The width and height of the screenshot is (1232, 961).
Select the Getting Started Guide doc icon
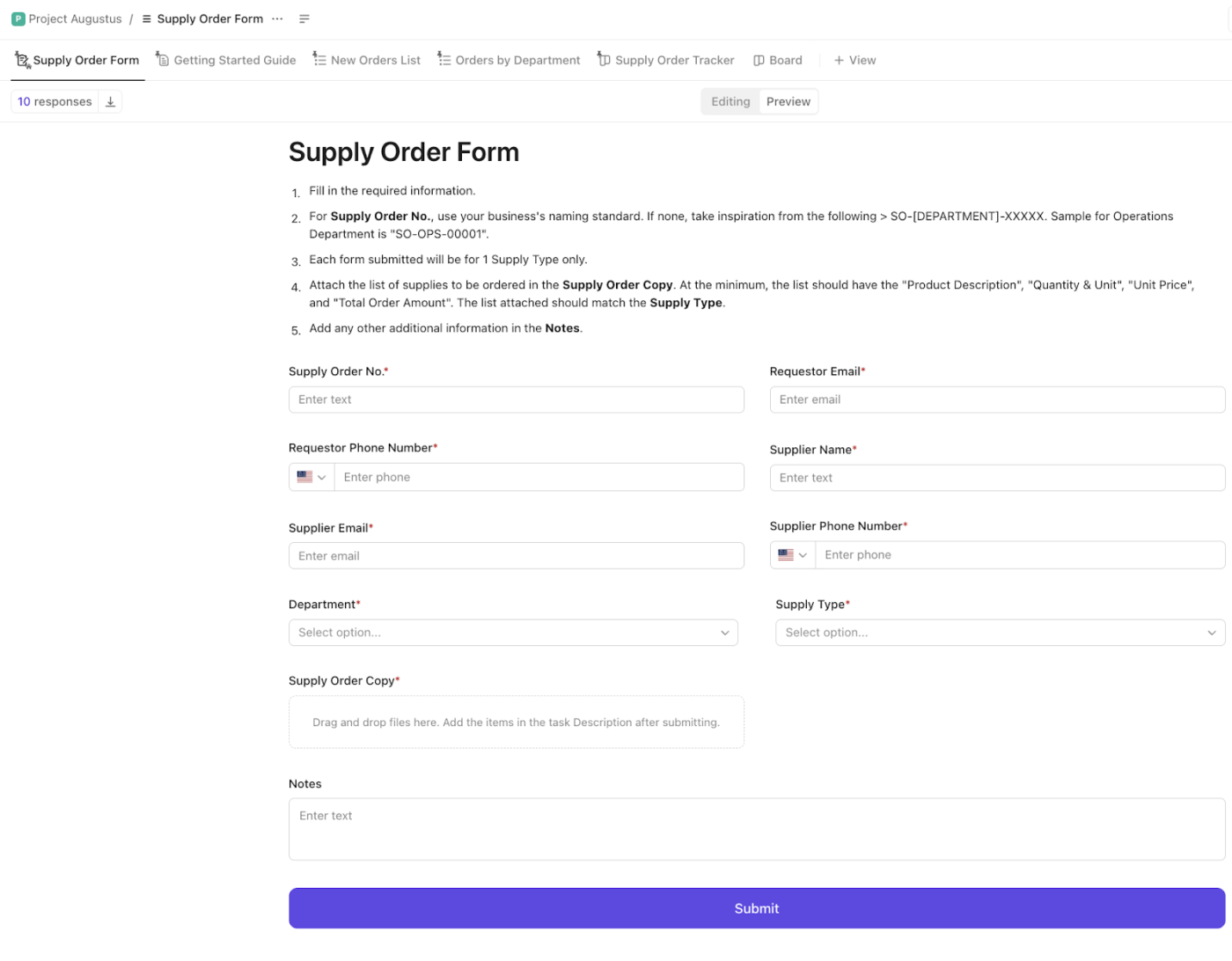pos(162,59)
